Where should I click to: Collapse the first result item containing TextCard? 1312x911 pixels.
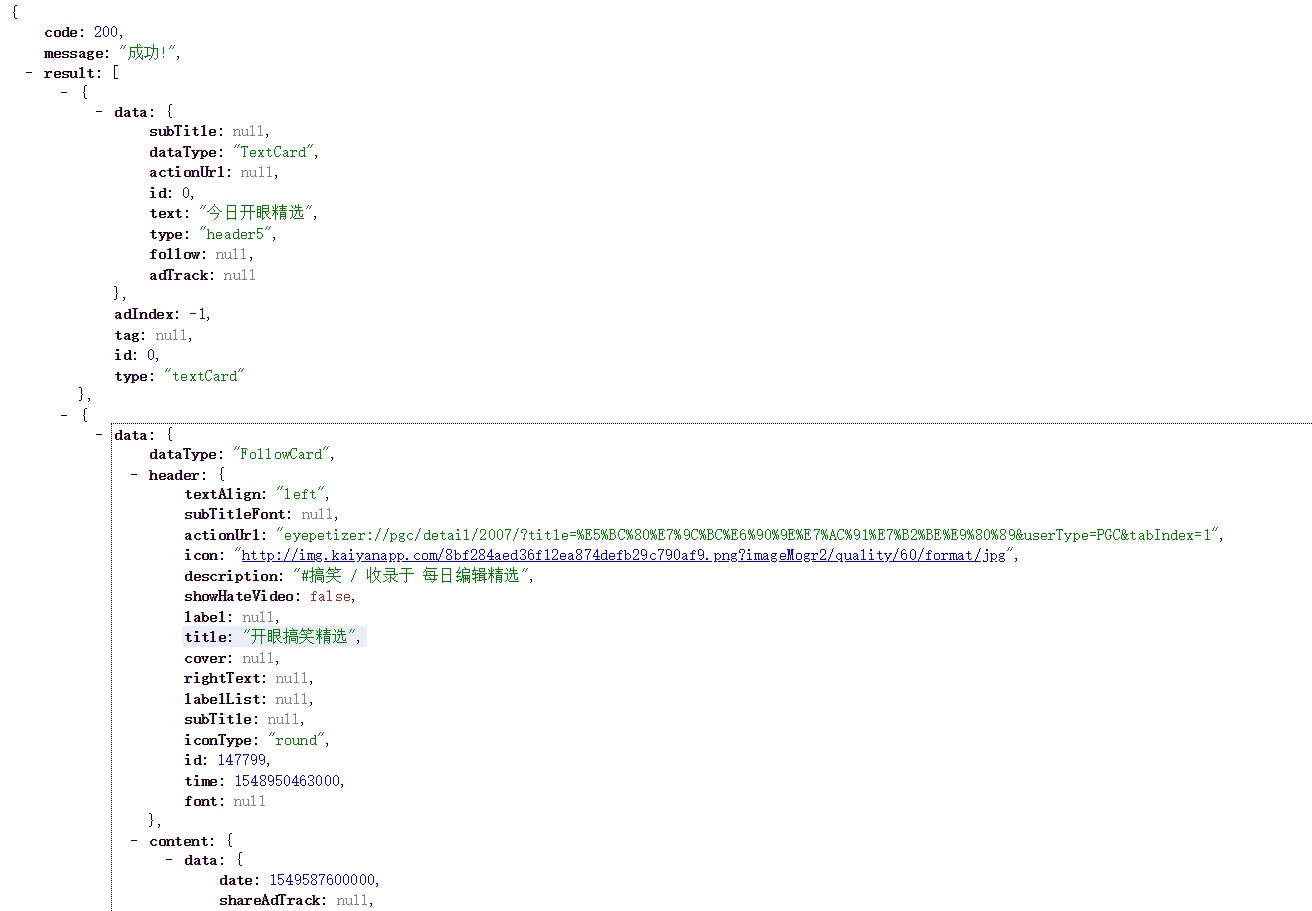64,92
